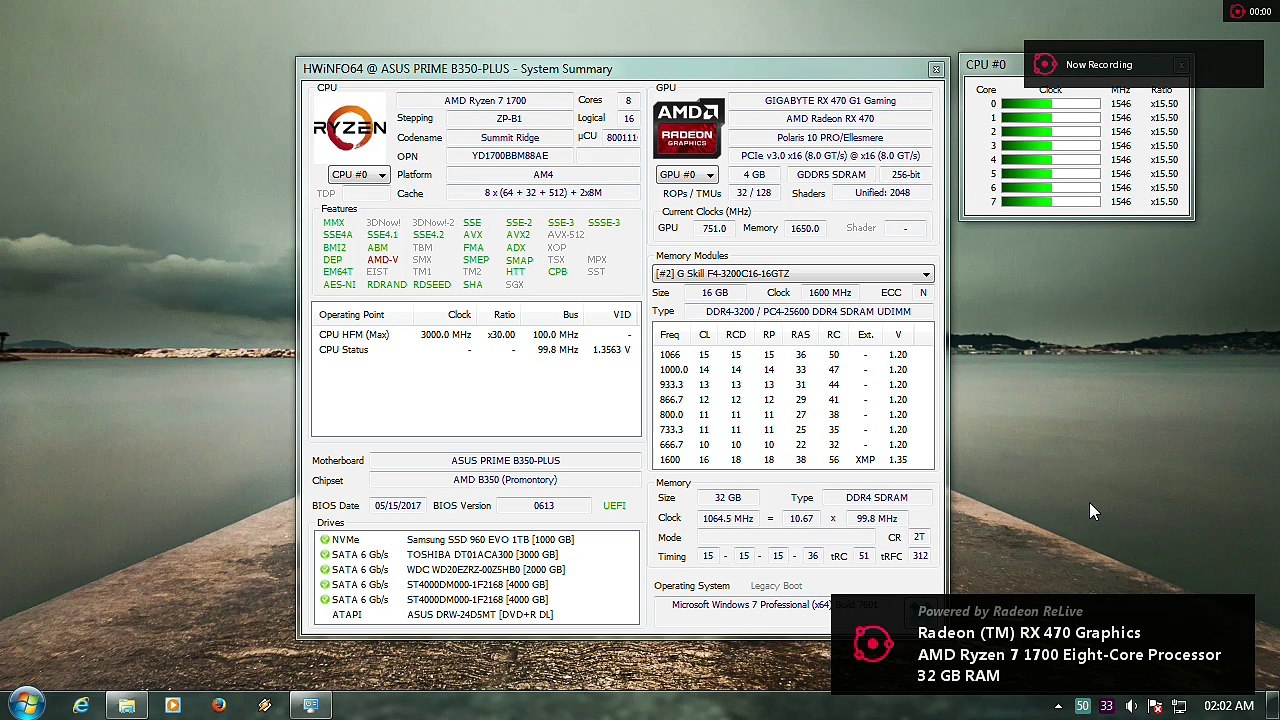Click the BIOS date 05/15/2017 field
1280x720 pixels.
coord(398,506)
